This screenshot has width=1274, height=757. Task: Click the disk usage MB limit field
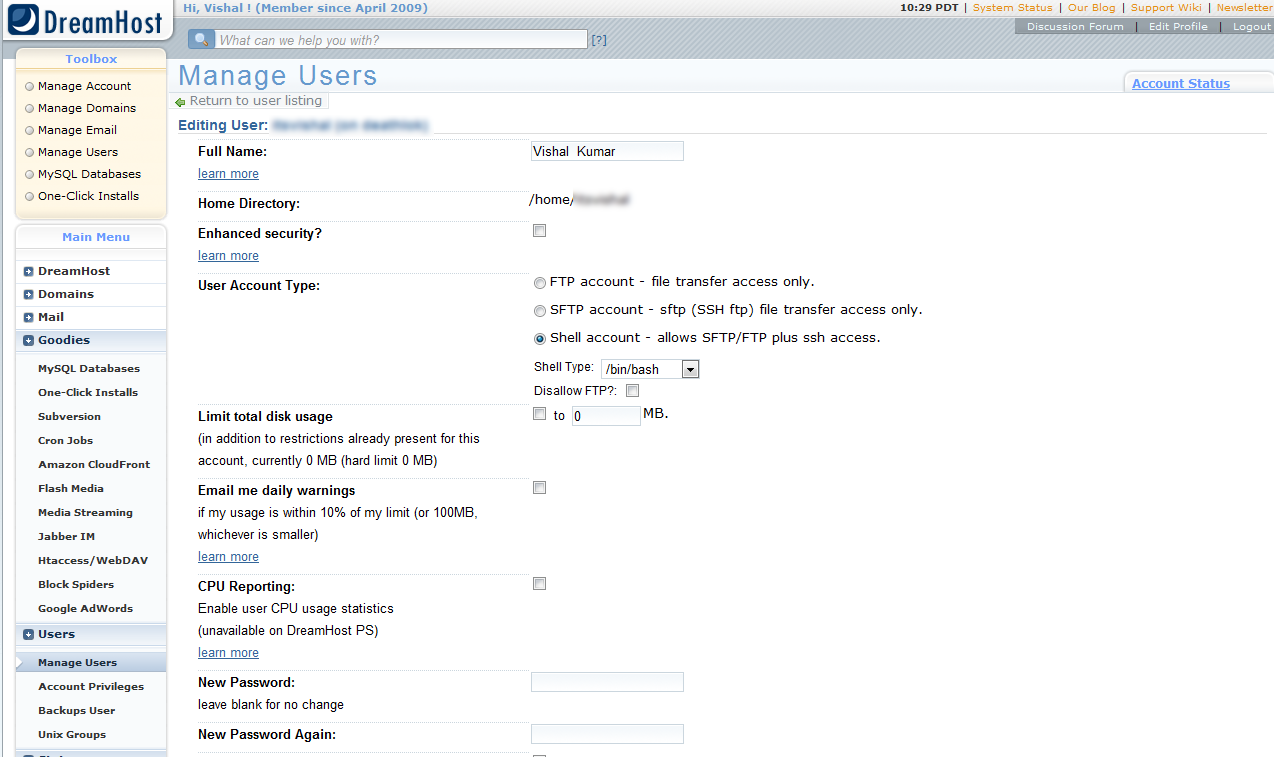pyautogui.click(x=606, y=415)
